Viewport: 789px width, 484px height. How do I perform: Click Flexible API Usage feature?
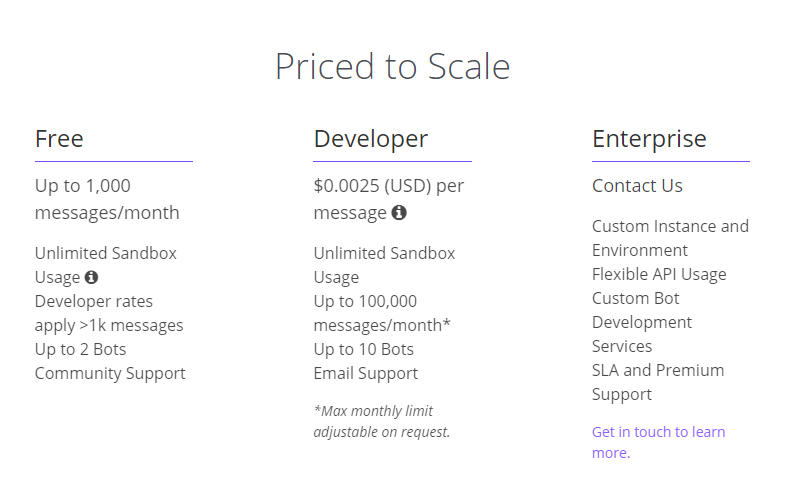click(x=659, y=274)
